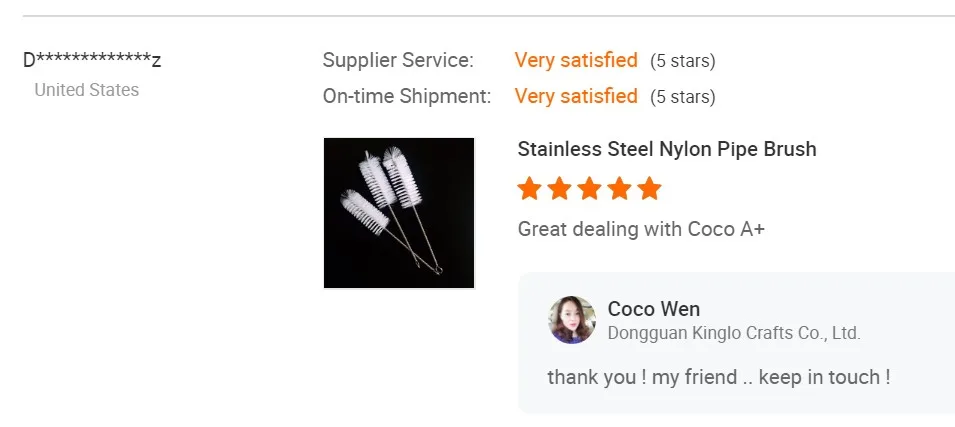
Task: Click the reviewer name D*************z
Action: point(92,60)
